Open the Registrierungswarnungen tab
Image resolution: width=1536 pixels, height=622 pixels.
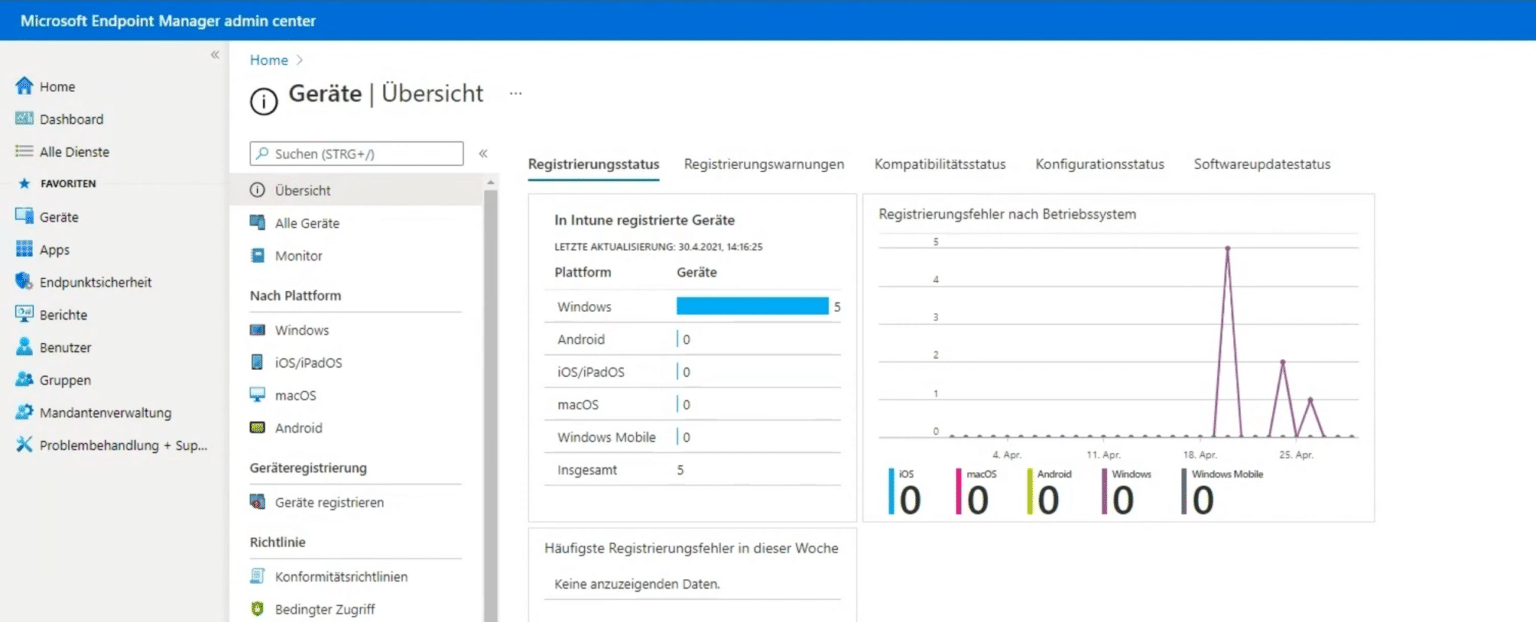(x=764, y=164)
